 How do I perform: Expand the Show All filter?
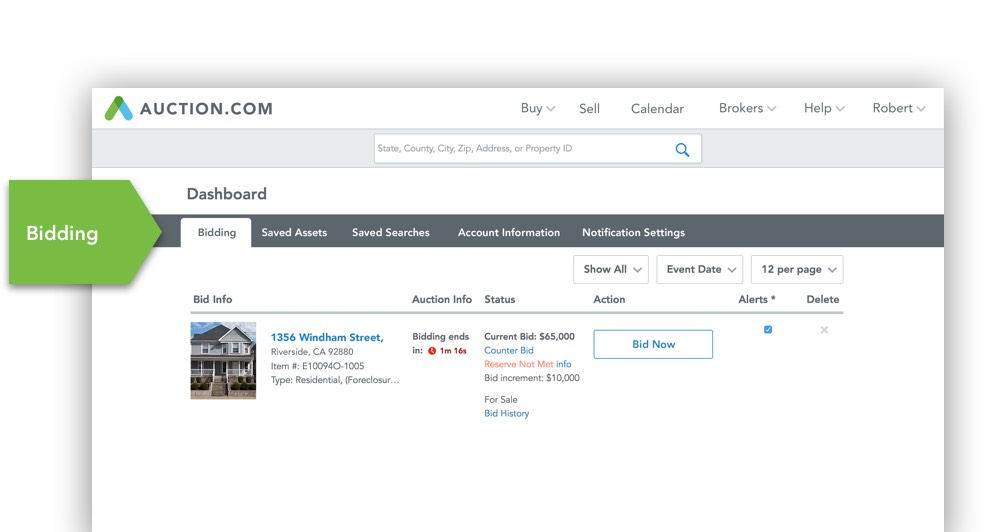point(612,269)
